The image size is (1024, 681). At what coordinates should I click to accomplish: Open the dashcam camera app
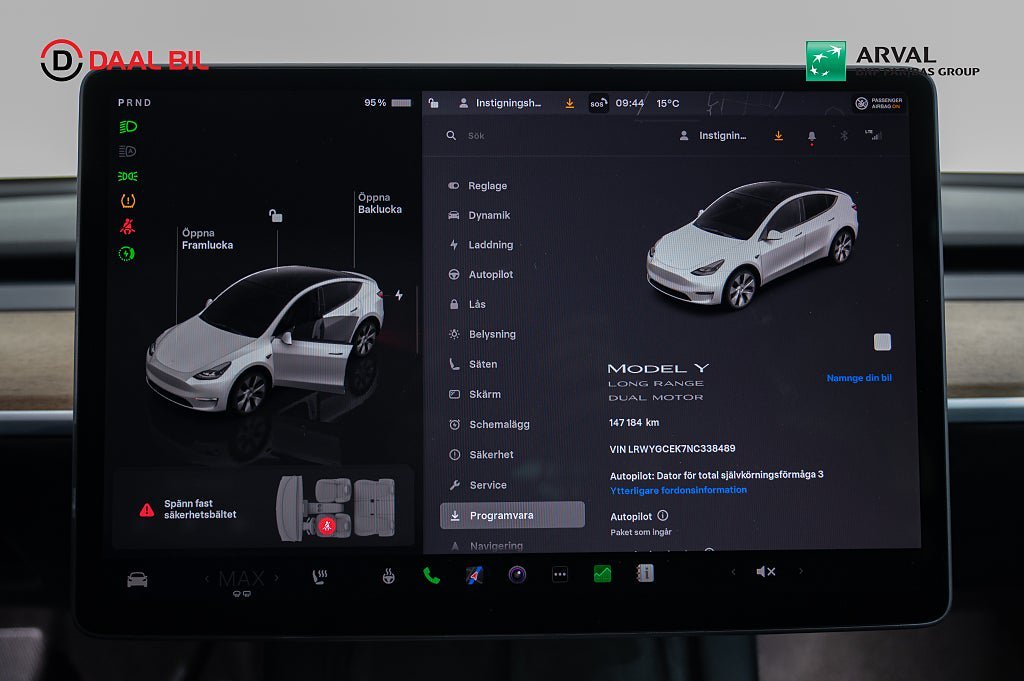click(x=517, y=575)
